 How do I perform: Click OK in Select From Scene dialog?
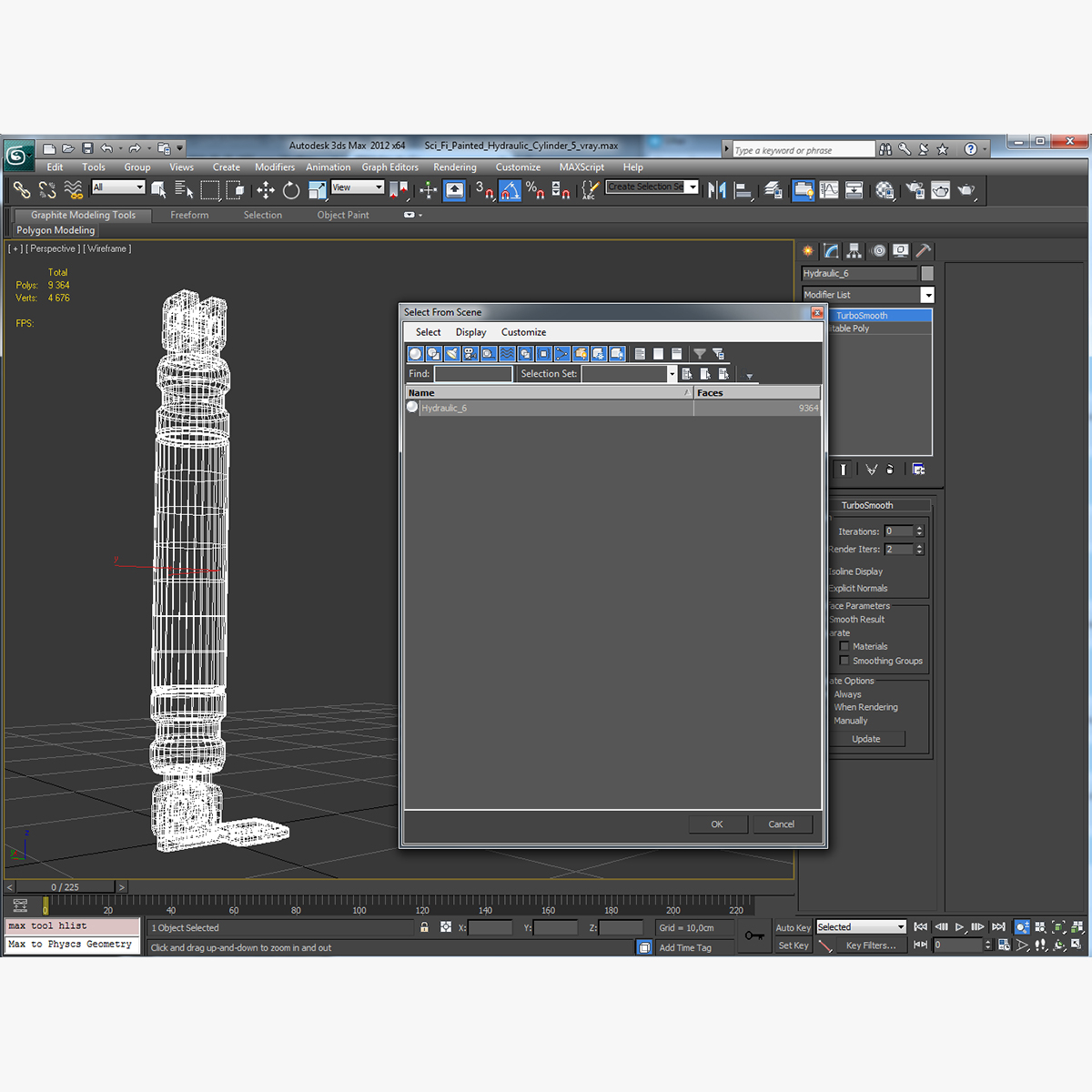(x=717, y=824)
